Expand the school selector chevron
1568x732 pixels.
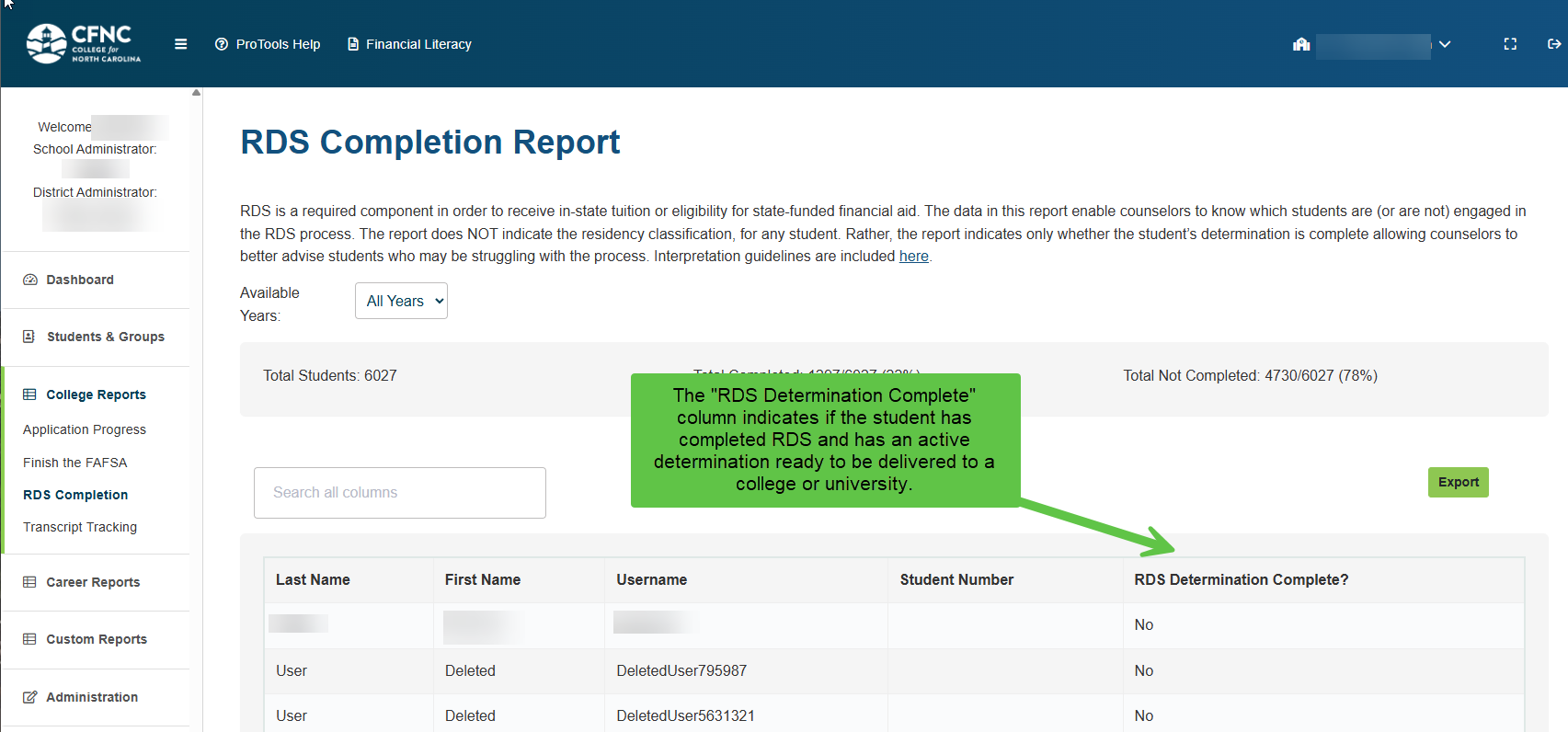tap(1445, 44)
